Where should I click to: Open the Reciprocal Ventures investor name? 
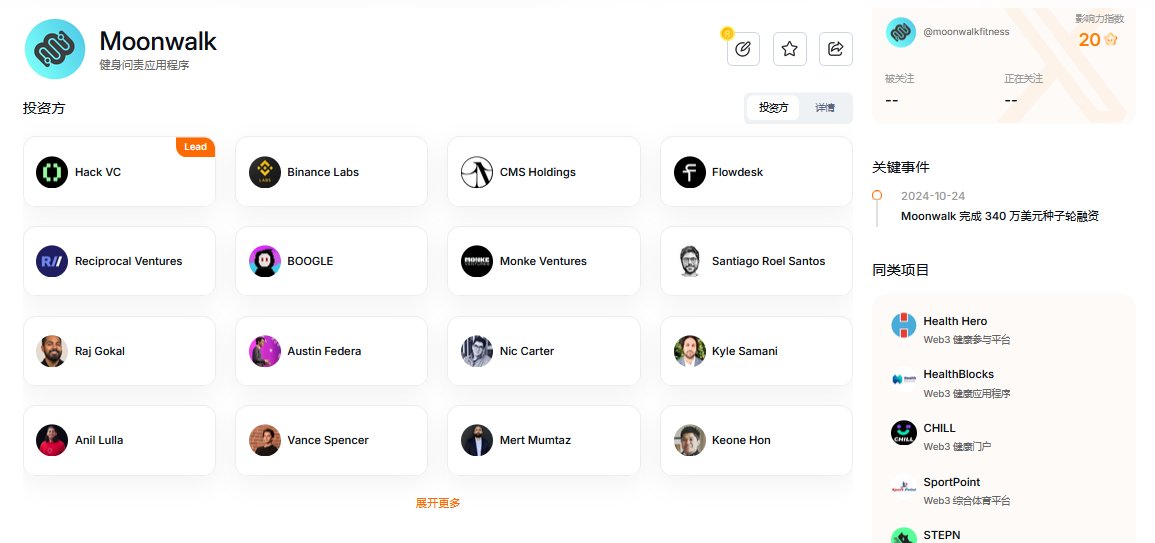point(128,261)
